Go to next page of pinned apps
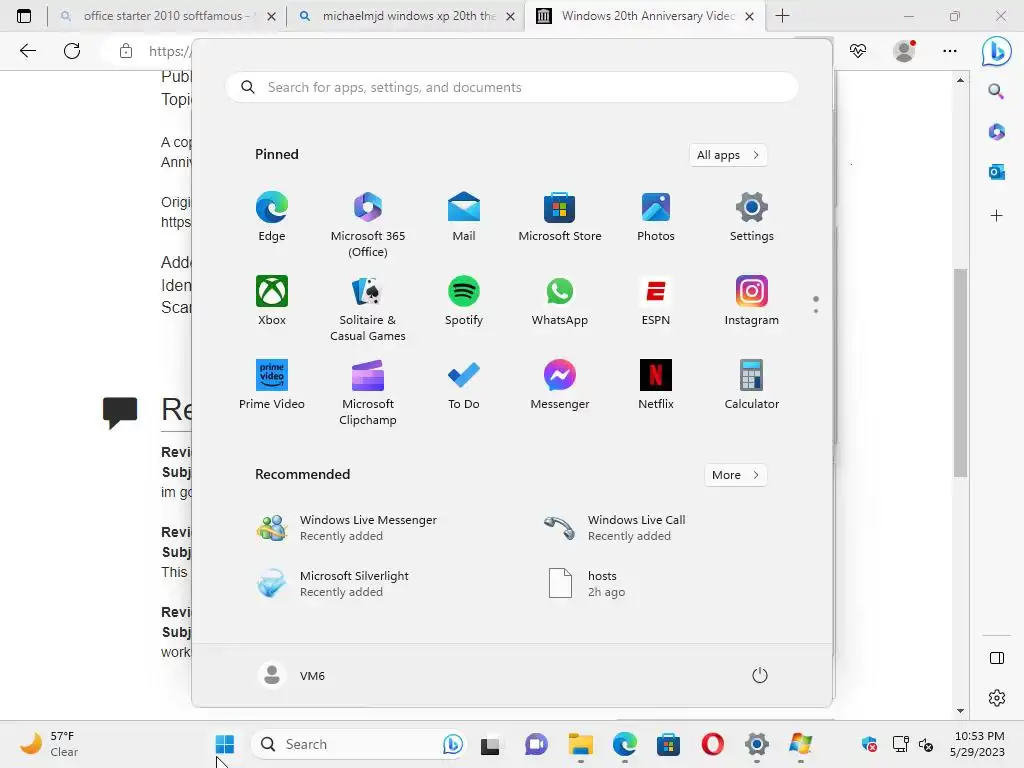1024x768 pixels. (816, 311)
